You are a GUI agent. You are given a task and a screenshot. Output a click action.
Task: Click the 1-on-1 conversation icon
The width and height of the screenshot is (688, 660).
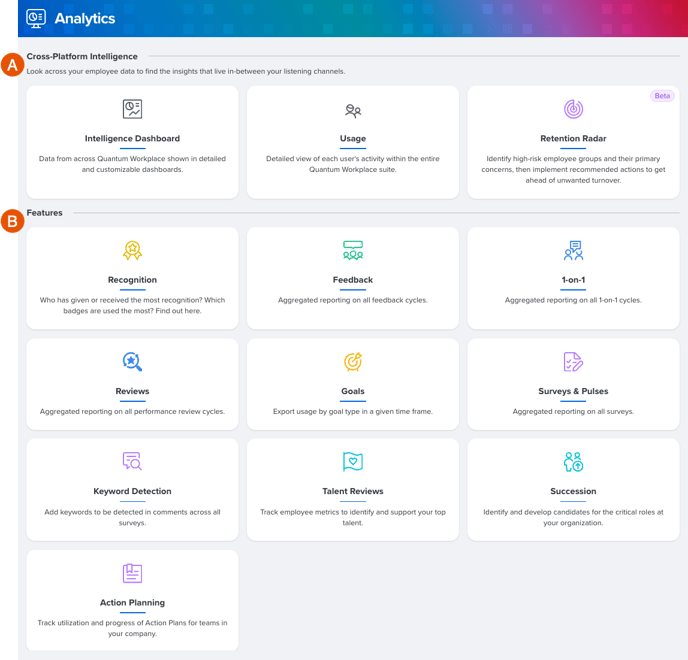[573, 251]
